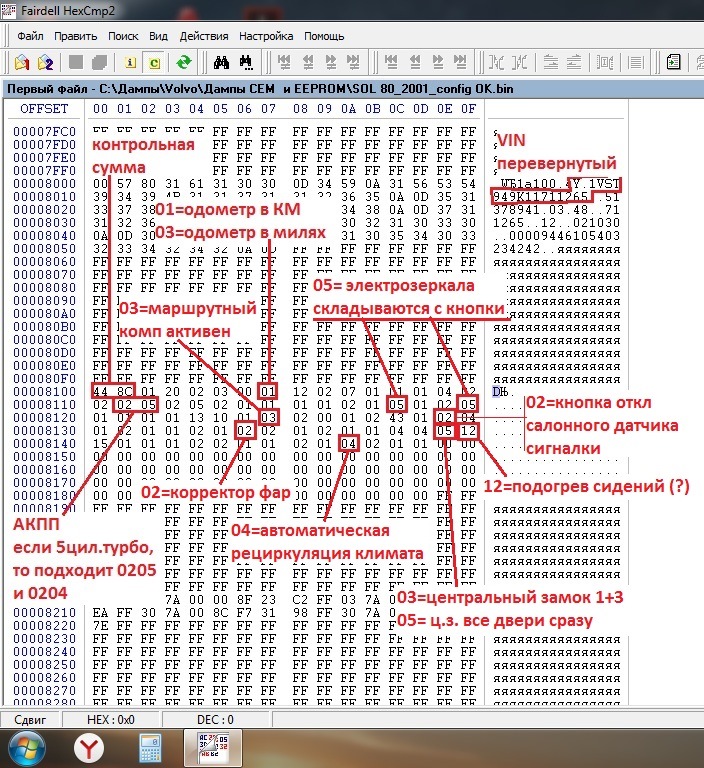The width and height of the screenshot is (704, 768).
Task: Click the green refresh arrows icon
Action: pos(184,63)
